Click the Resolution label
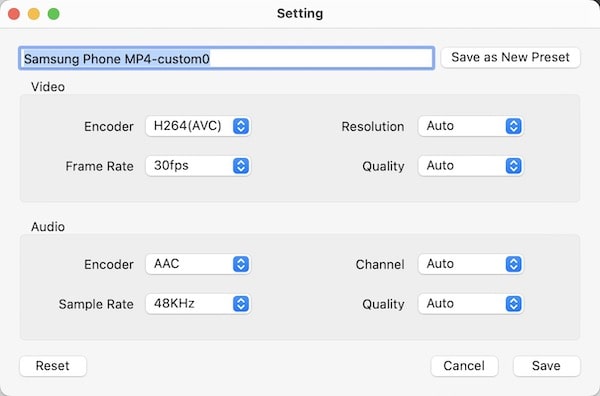 [373, 126]
